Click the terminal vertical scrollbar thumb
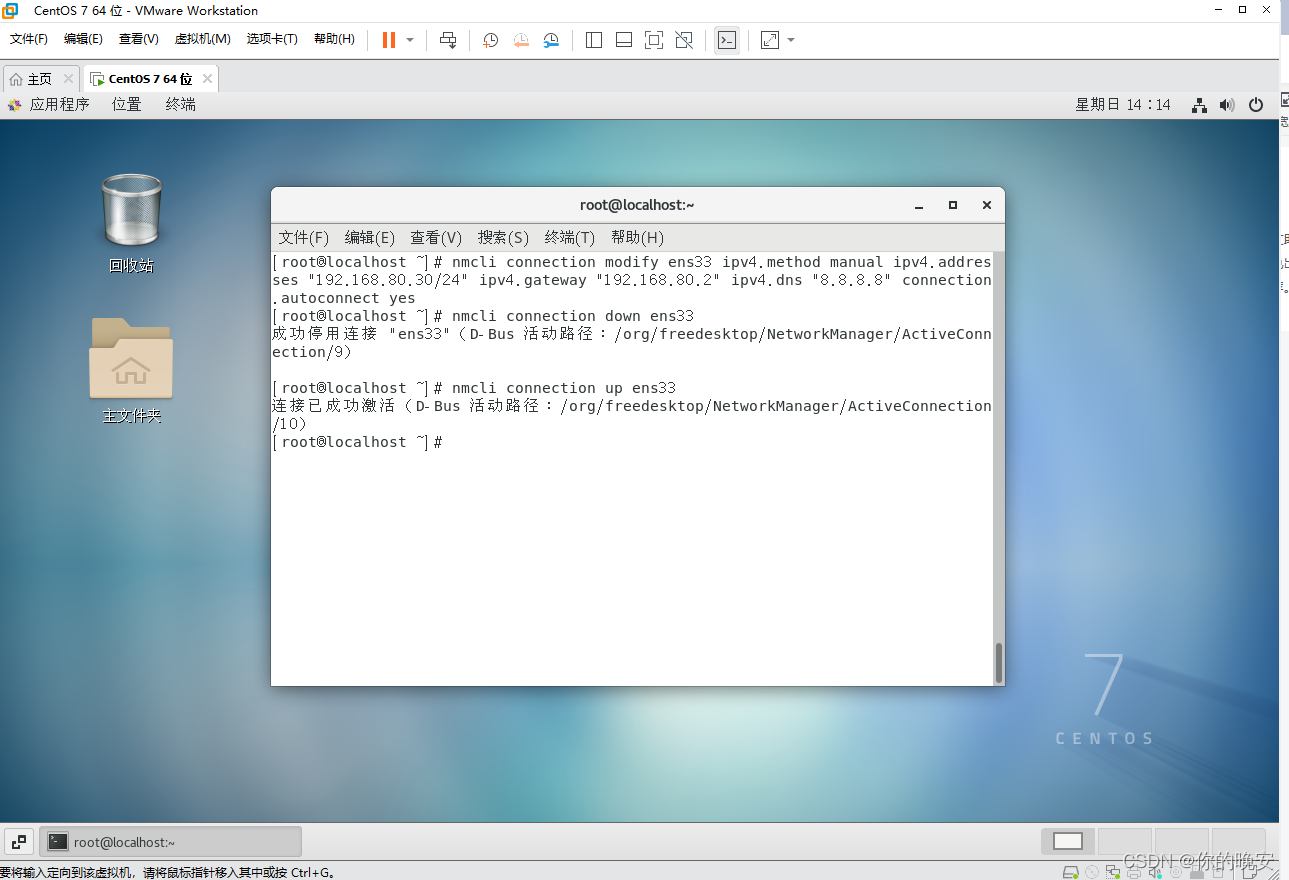The height and width of the screenshot is (880, 1289). (998, 662)
